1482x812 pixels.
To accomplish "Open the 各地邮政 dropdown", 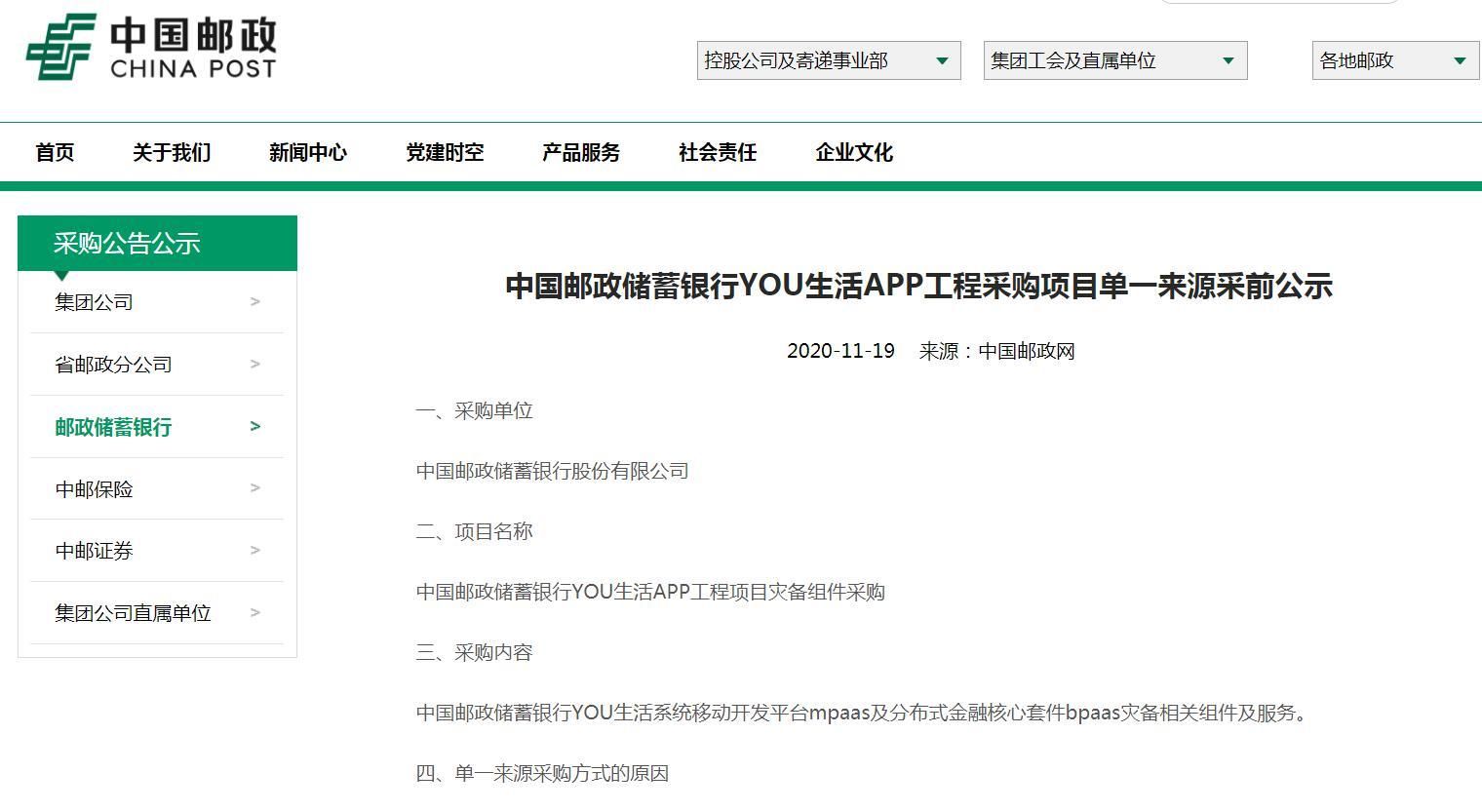I will click(x=1395, y=60).
